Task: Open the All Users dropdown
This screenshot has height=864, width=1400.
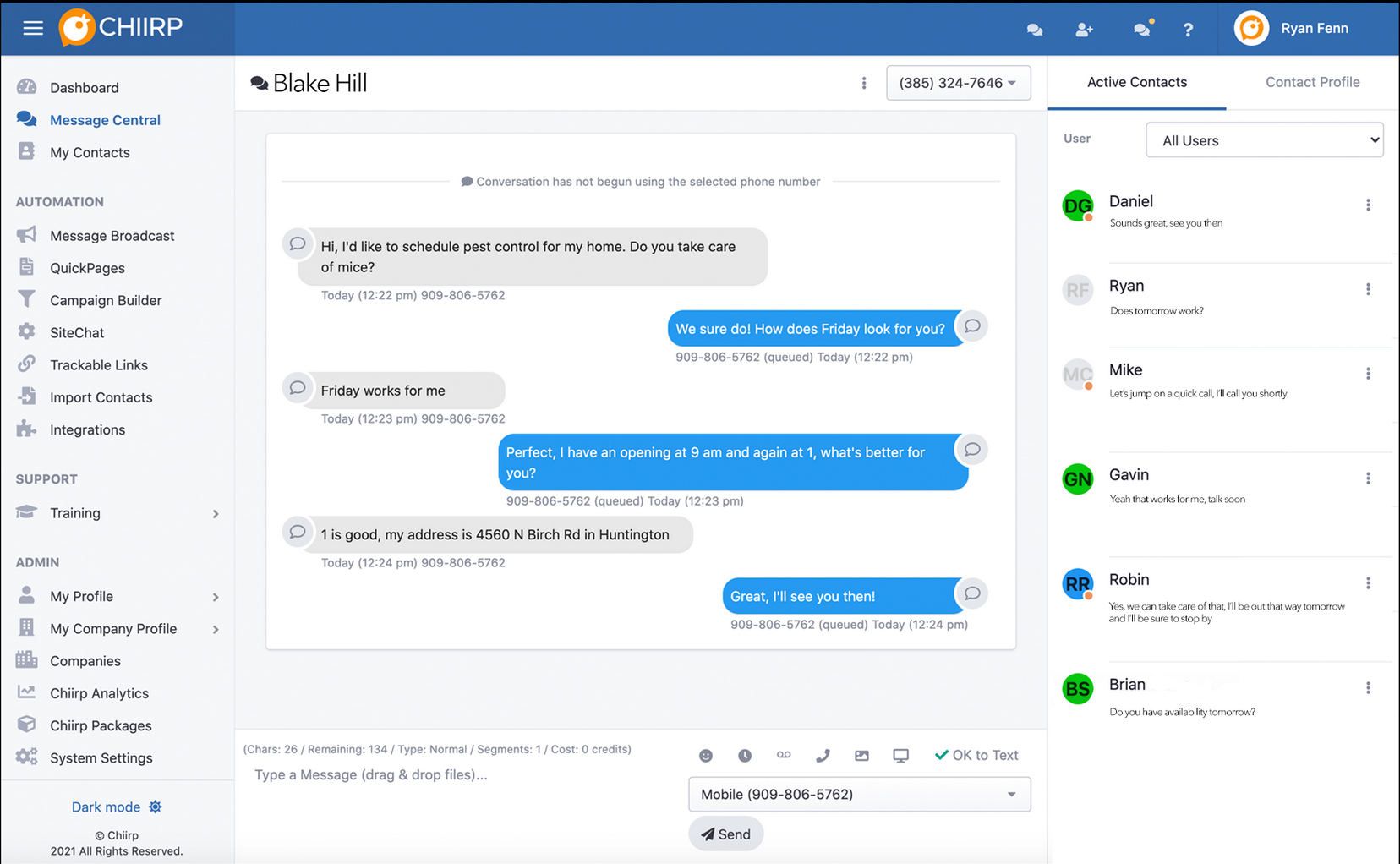Action: point(1263,139)
